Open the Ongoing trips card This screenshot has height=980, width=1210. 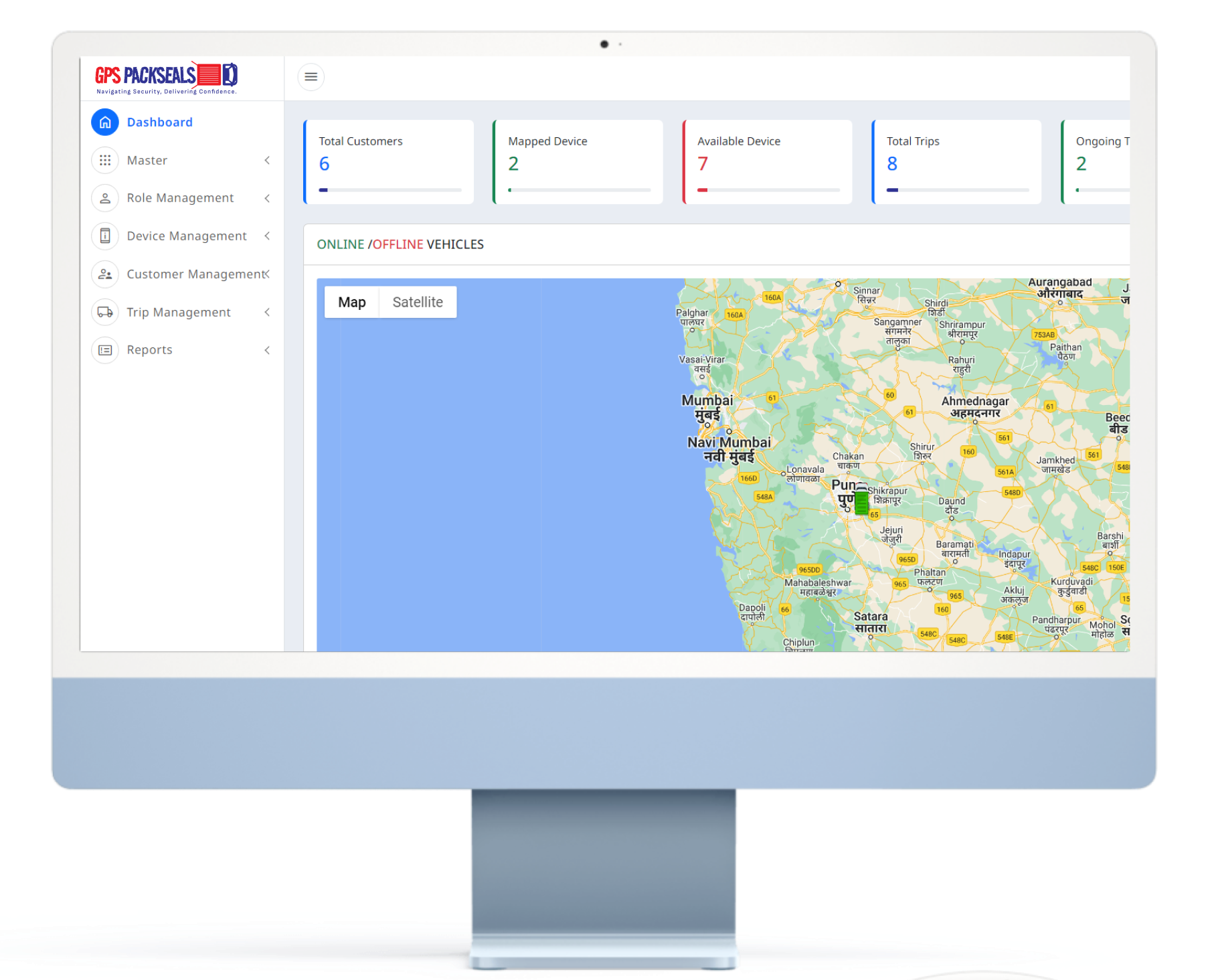pyautogui.click(x=1096, y=162)
